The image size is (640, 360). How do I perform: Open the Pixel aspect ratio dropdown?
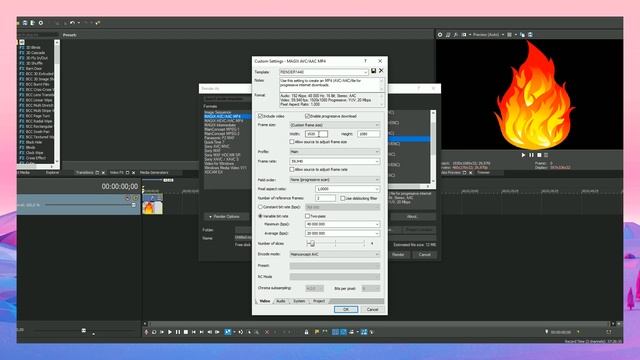[347, 189]
